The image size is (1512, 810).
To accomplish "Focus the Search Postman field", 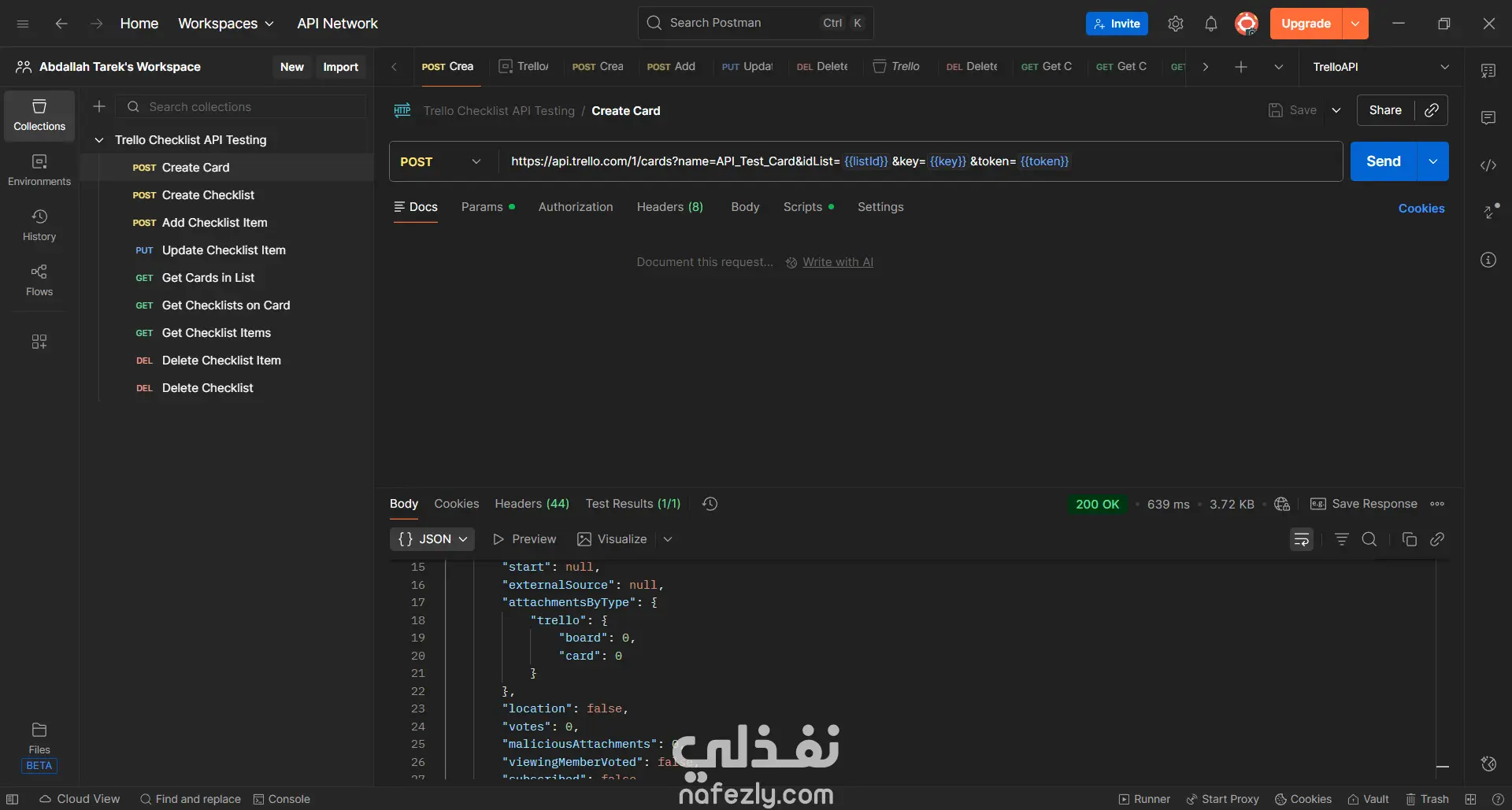I will point(755,24).
